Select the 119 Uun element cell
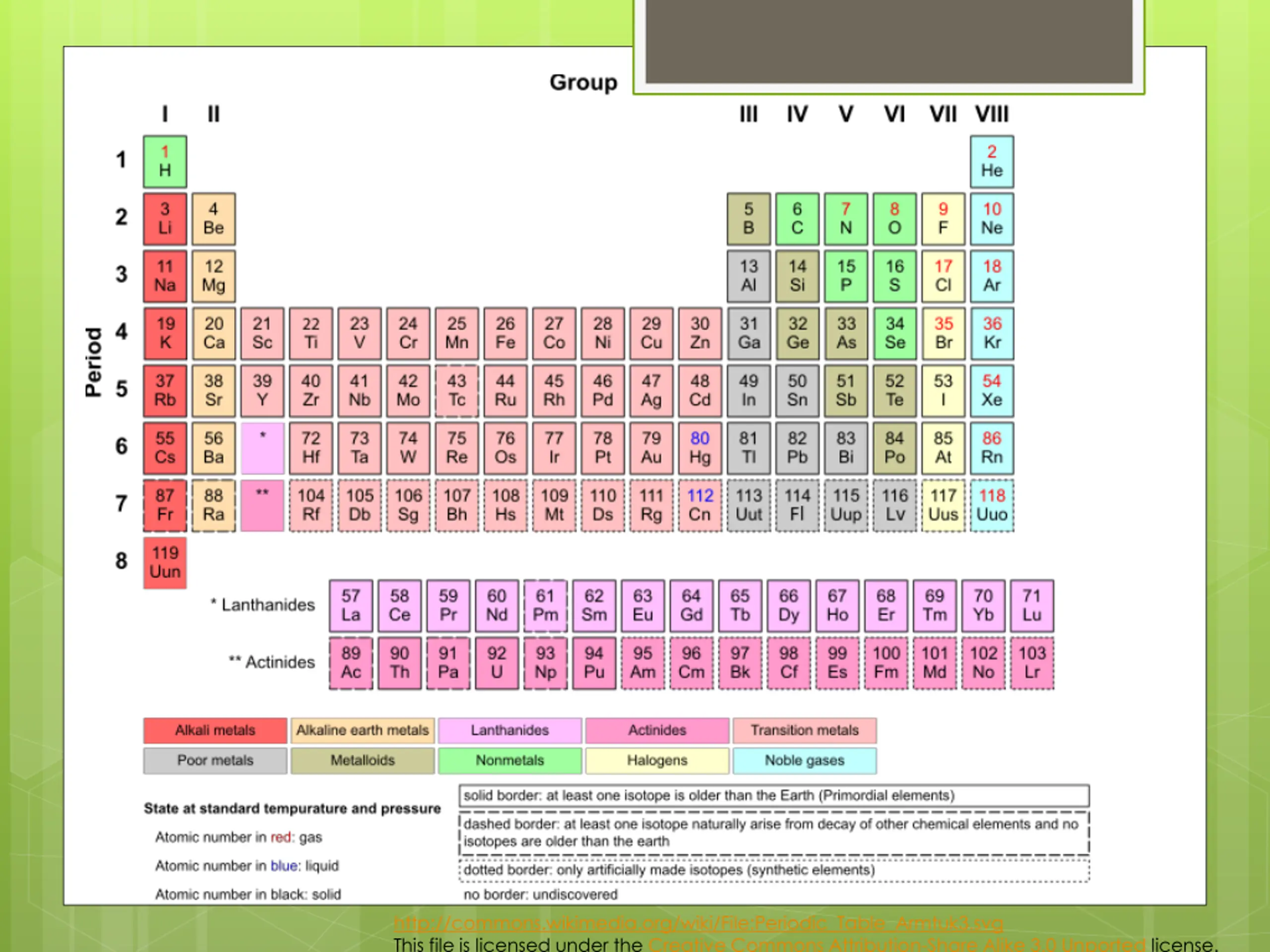The image size is (1270, 952). pos(165,563)
